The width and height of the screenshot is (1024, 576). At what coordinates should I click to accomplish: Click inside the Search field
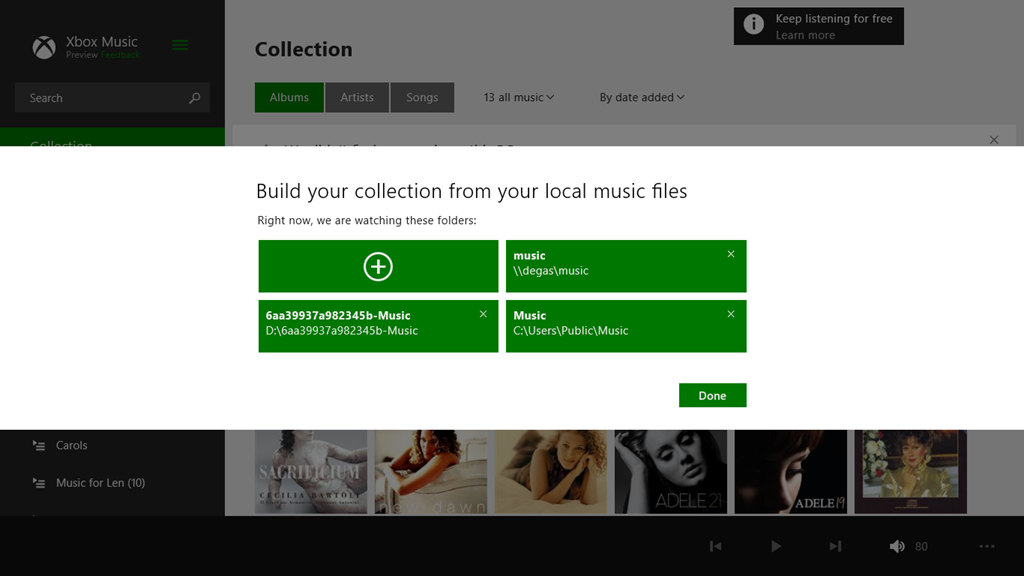(100, 98)
